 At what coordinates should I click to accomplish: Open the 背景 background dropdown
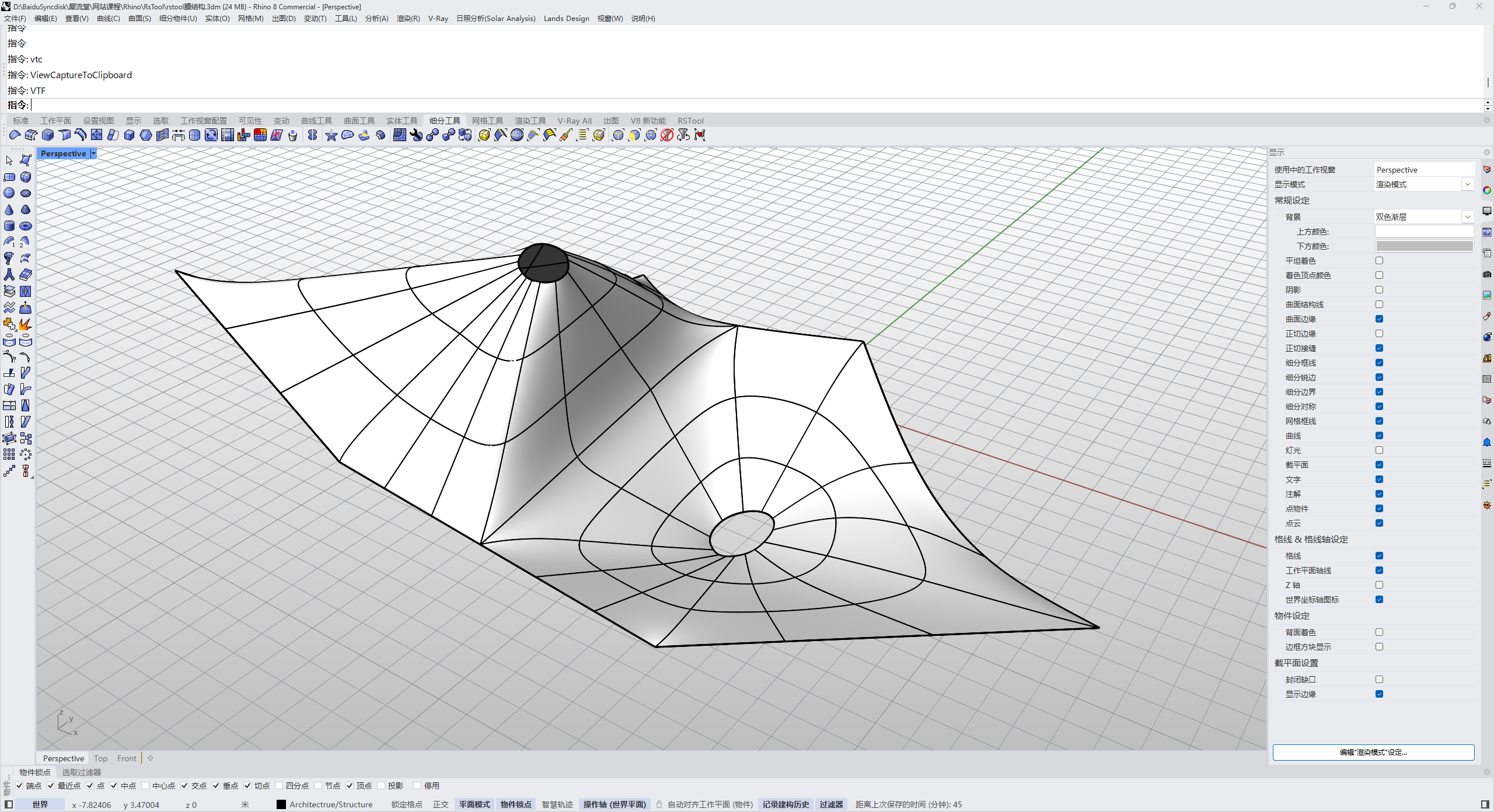pos(1467,217)
